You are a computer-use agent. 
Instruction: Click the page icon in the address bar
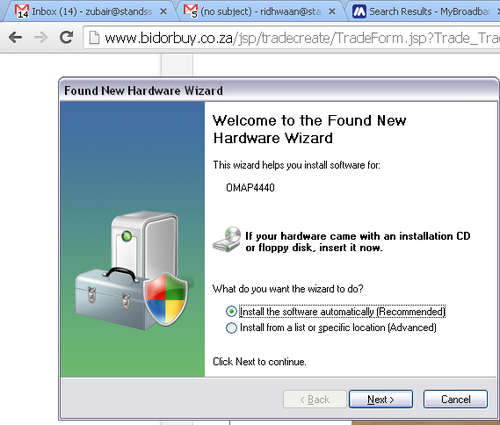[94, 38]
